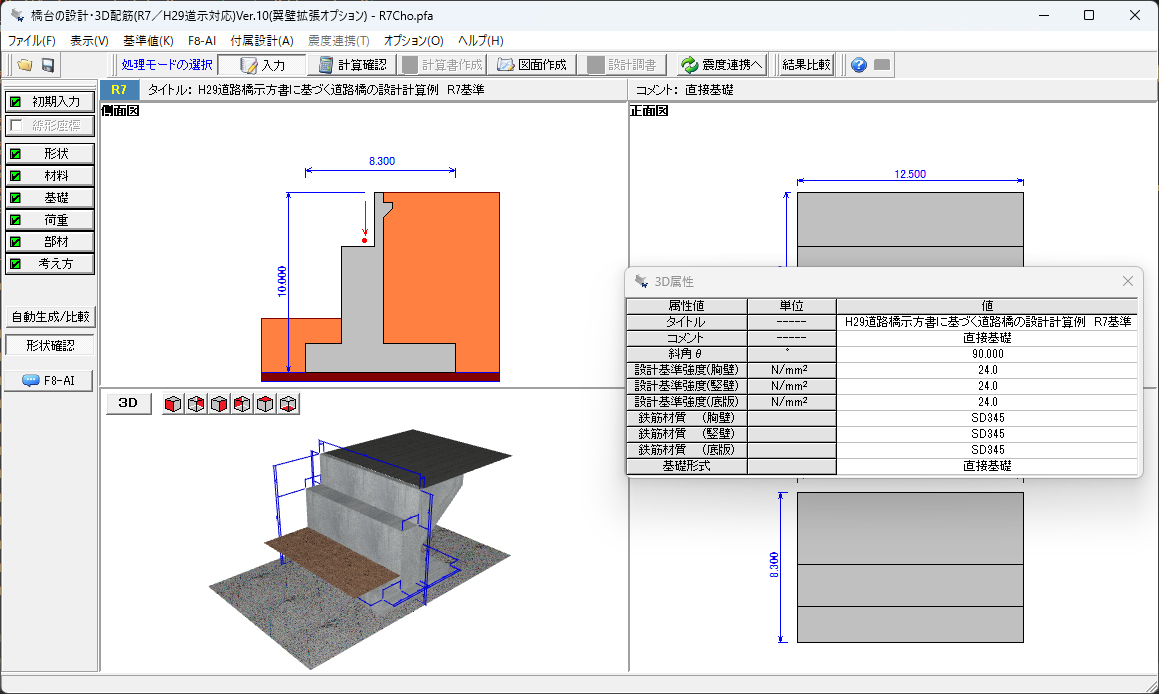This screenshot has width=1159, height=694.
Task: Click the blue help question mark icon
Action: (858, 65)
